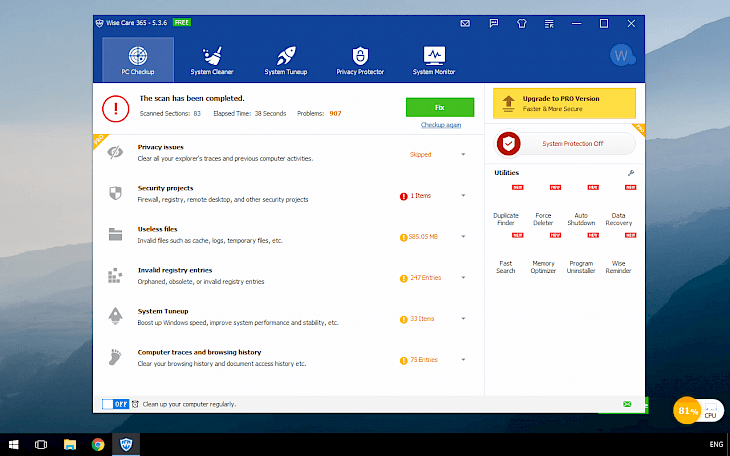Click the Privacy issues crossed-eye icon
The image size is (730, 456).
click(x=115, y=152)
